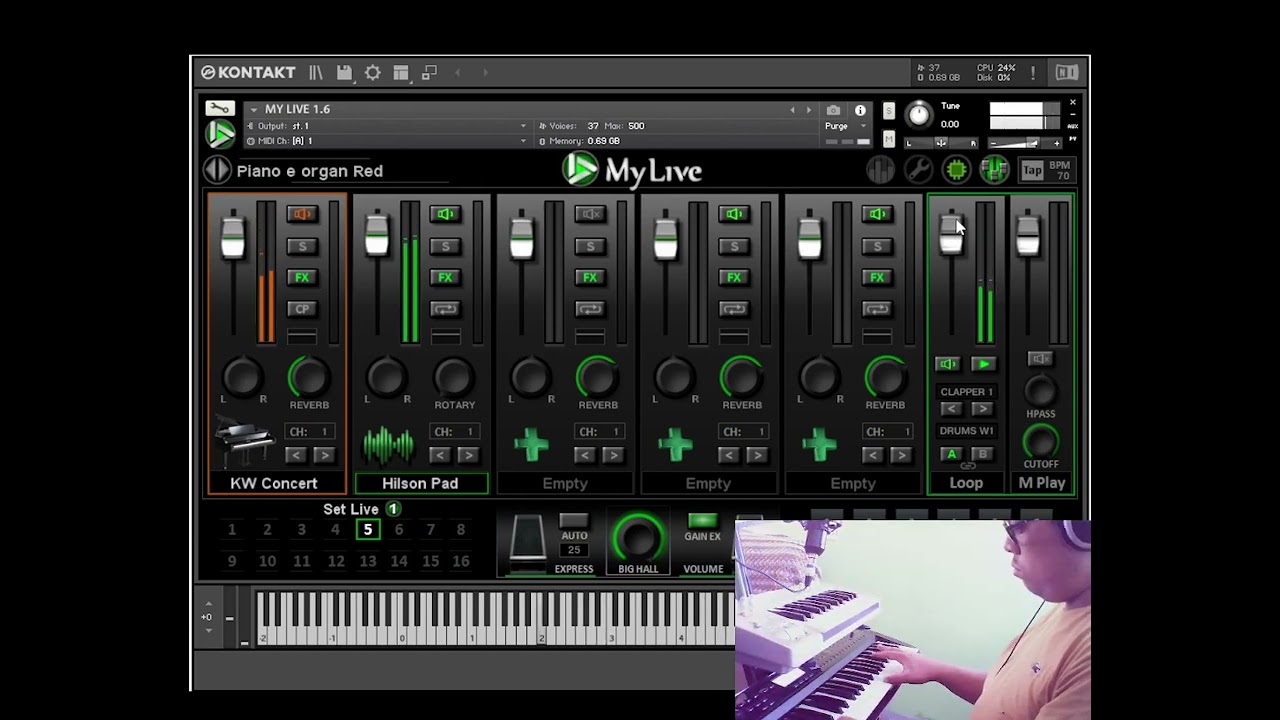
Task: Select loop variation A
Action: [x=951, y=454]
